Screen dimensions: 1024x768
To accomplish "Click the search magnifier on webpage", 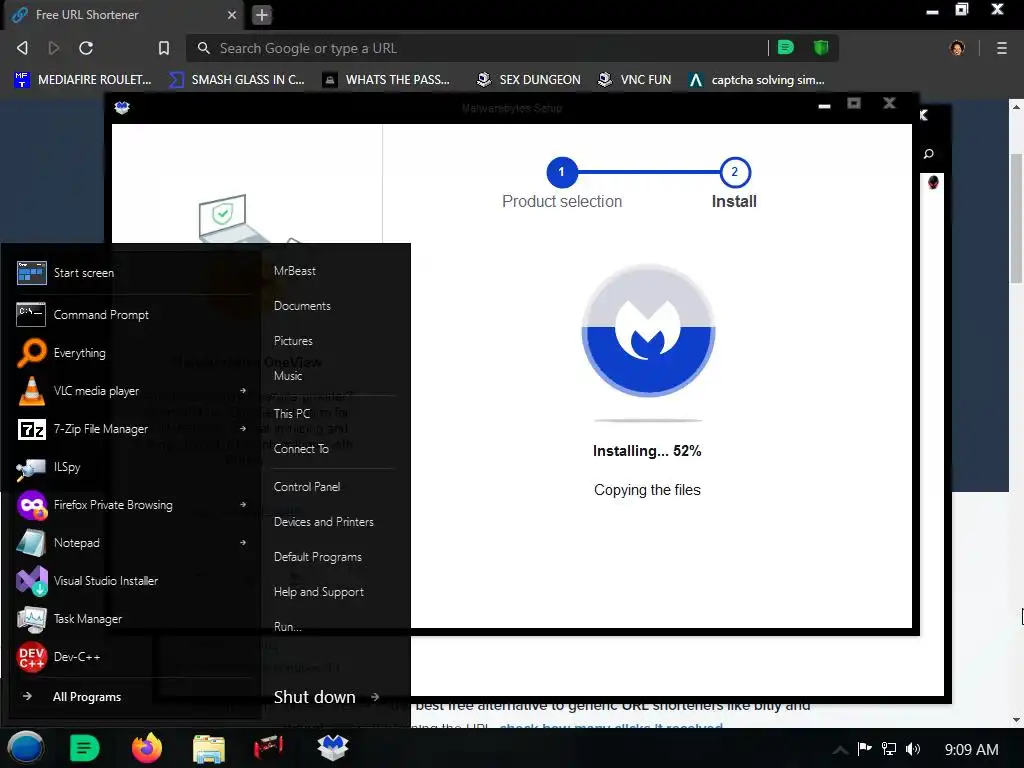I will 929,154.
